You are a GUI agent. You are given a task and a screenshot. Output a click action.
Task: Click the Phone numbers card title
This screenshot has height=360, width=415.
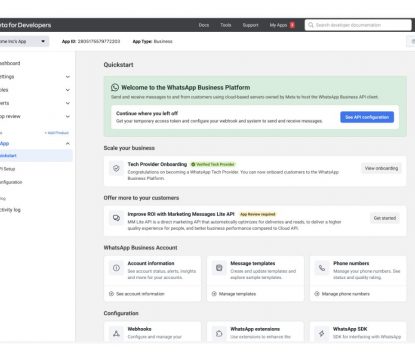351,263
